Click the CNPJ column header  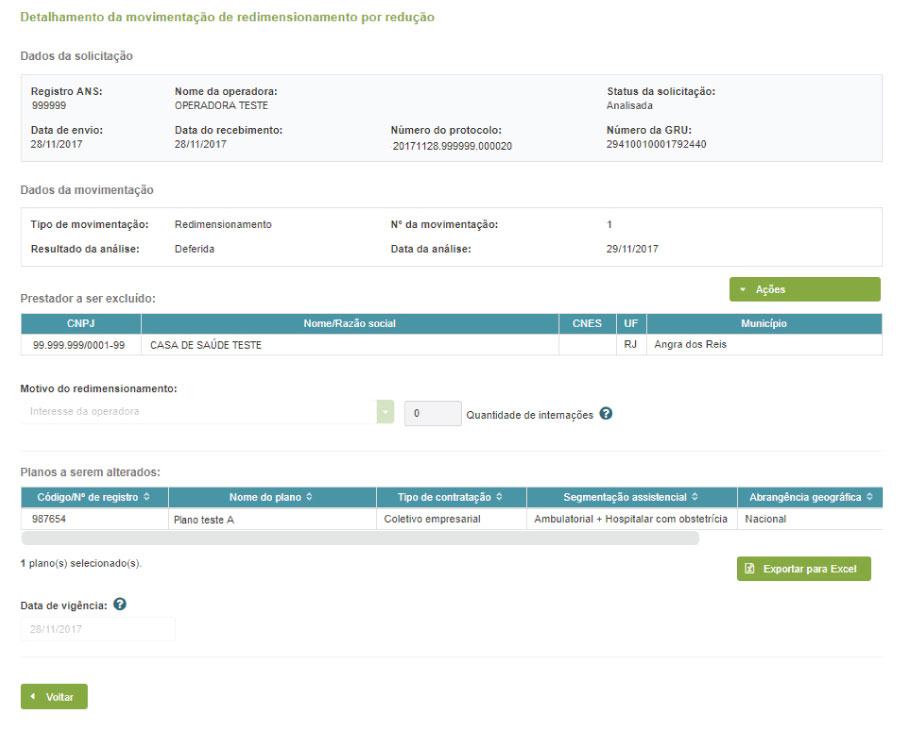(81, 324)
